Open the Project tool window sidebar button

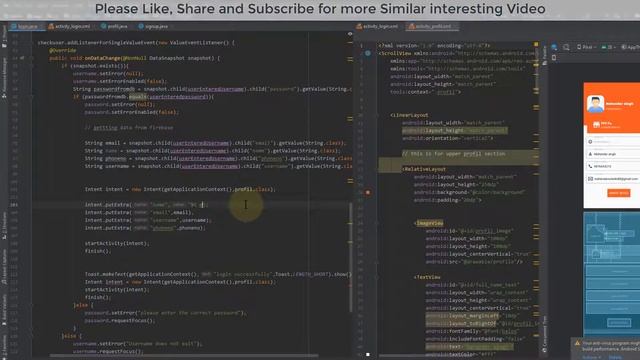[4, 36]
